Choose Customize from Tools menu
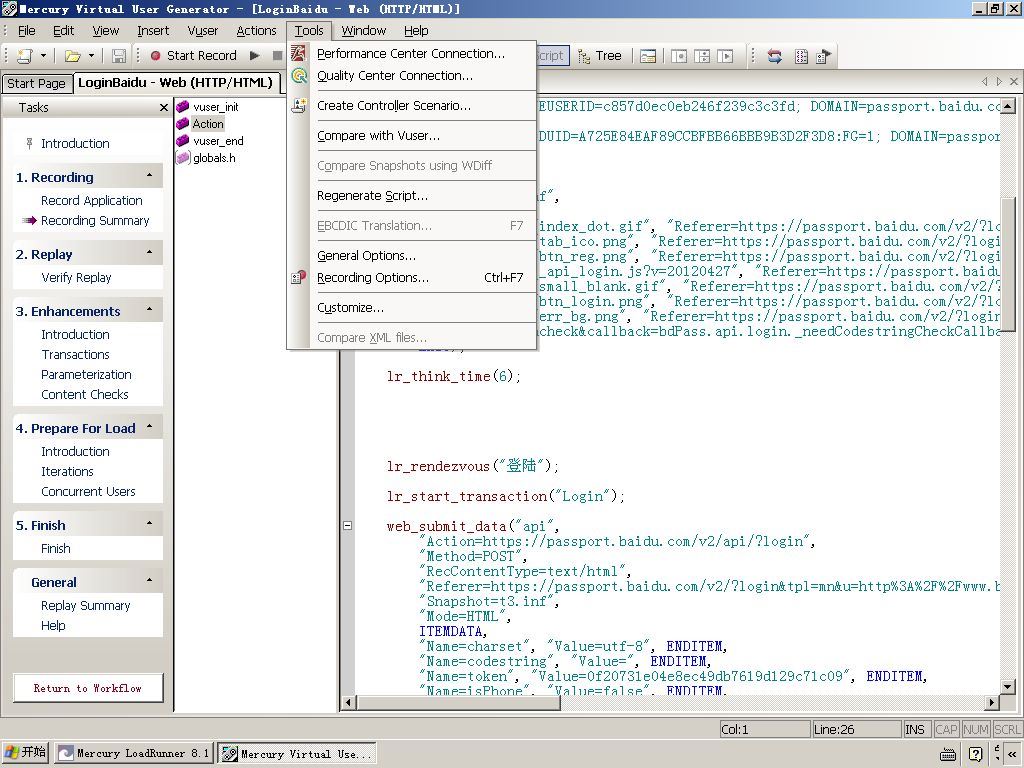The image size is (1024, 768). 411,308
